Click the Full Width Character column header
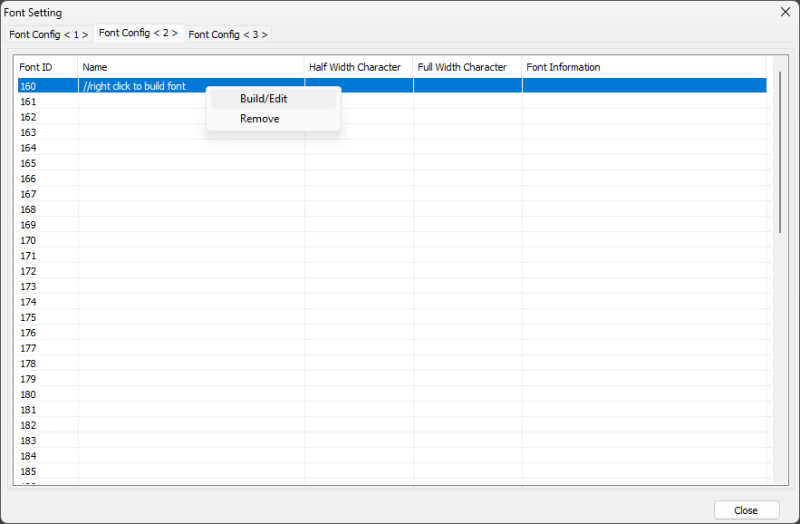The height and width of the screenshot is (524, 800). pos(466,67)
